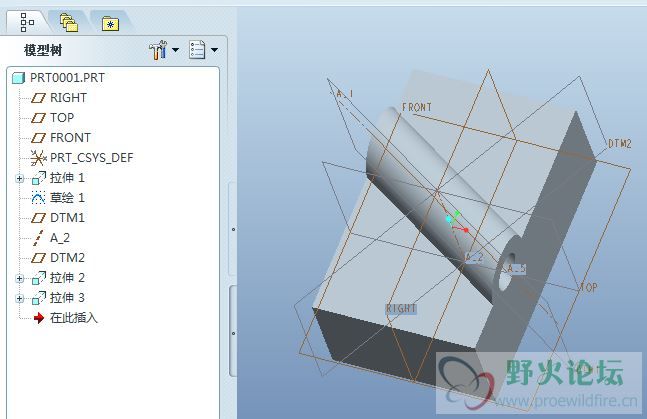Screen dimensions: 647x419
Task: Click extrude icon beside 拉伸 1
Action: tap(39, 178)
